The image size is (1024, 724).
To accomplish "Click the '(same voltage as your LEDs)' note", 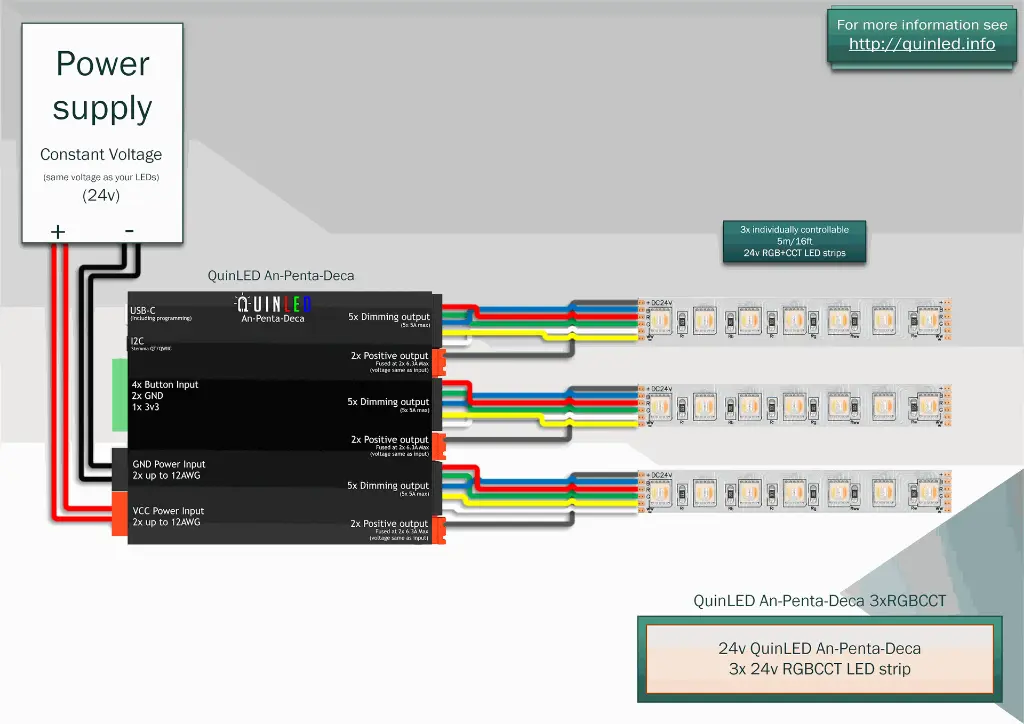I will 101,177.
